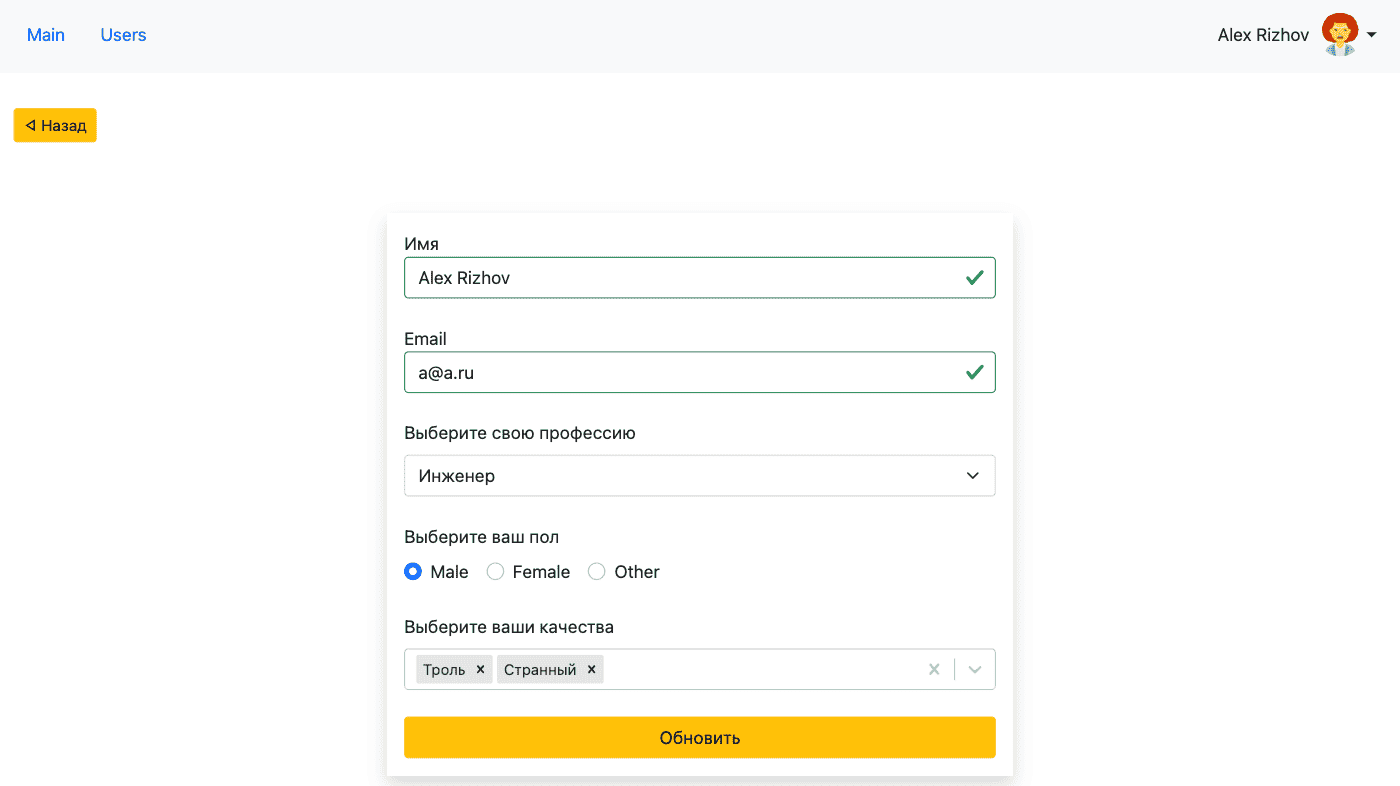
Task: Click the back arrow icon on Назад
Action: click(31, 126)
